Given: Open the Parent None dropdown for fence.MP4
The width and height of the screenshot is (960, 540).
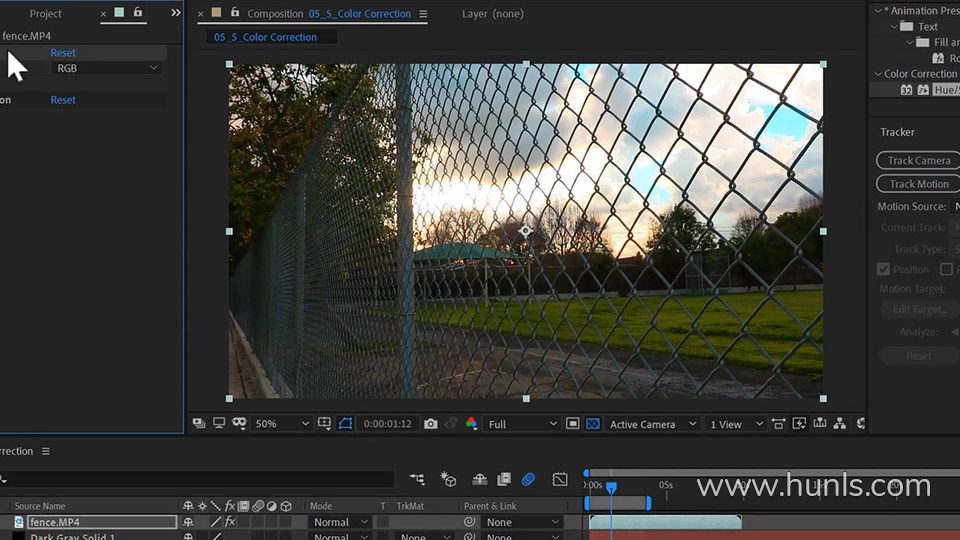Looking at the screenshot, I should [x=522, y=522].
